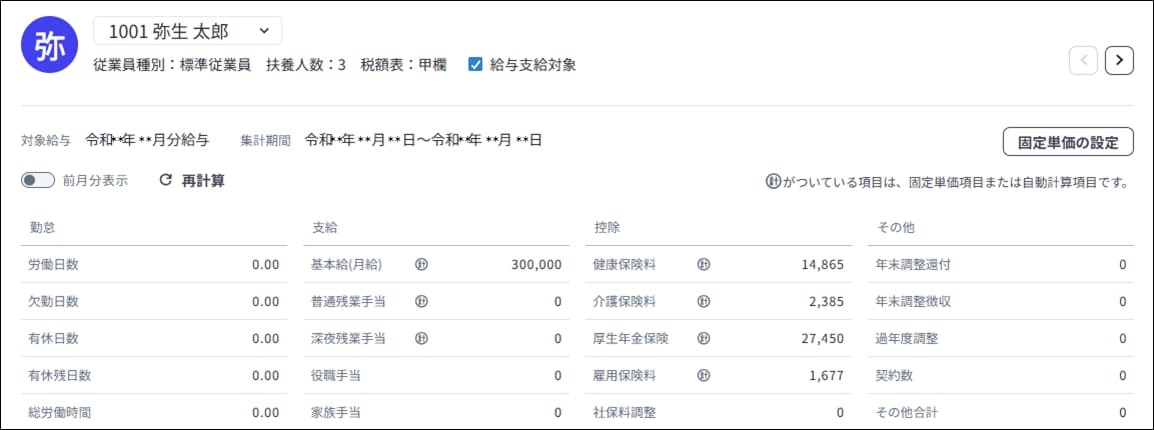Screen dimensions: 1154x430
Task: Uncheck the 給与支給対象 checkbox
Action: click(x=476, y=65)
